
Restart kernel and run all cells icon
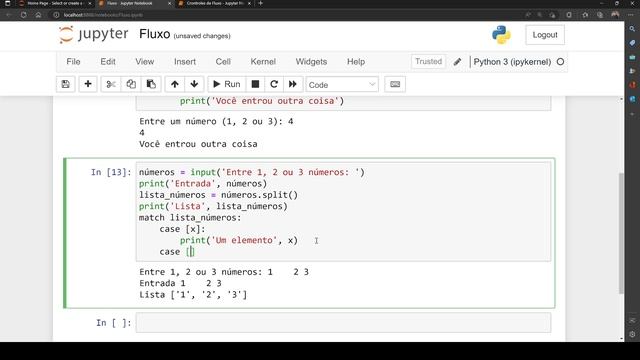click(293, 84)
